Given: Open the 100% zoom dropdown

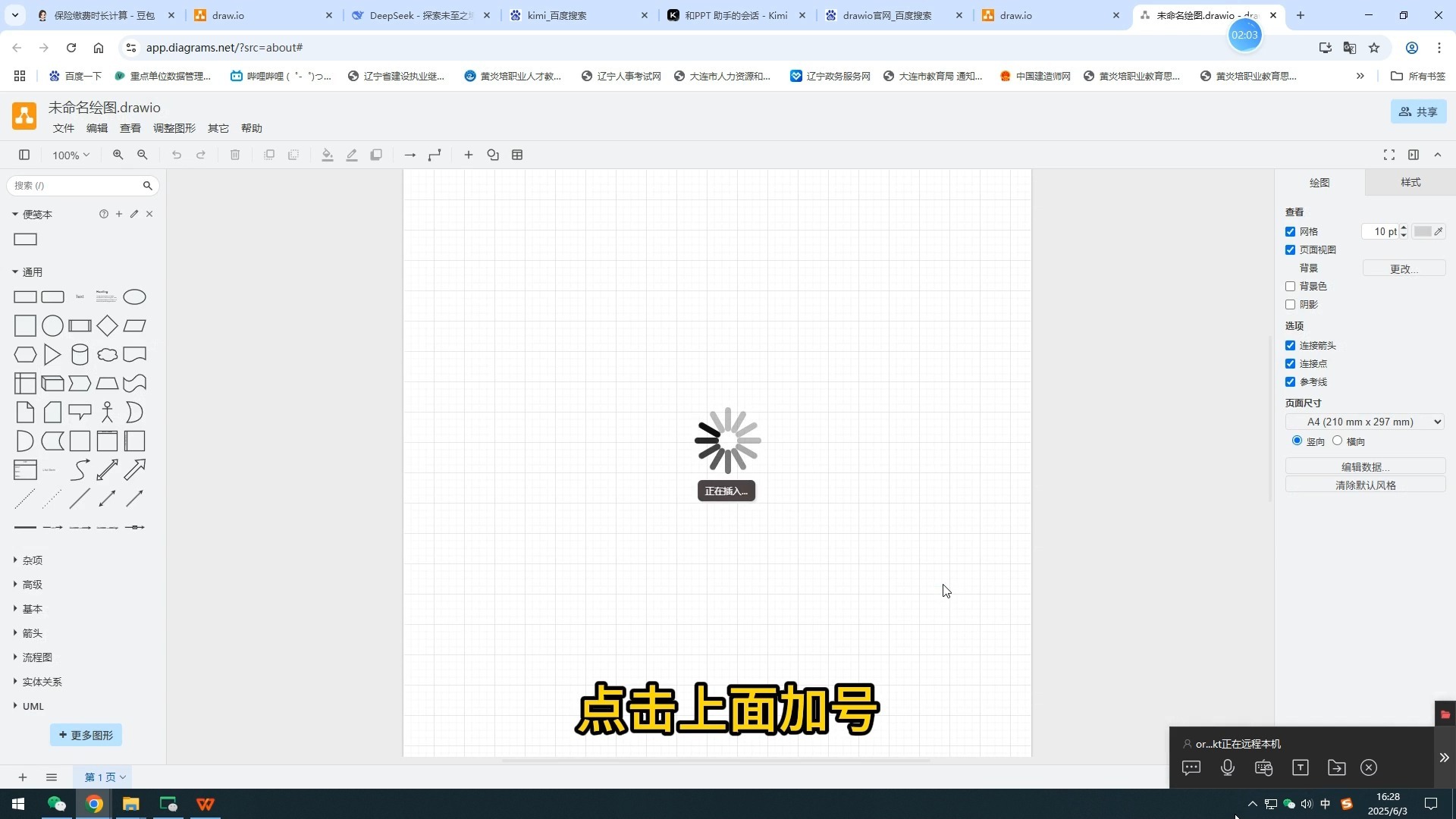Looking at the screenshot, I should click(x=71, y=155).
